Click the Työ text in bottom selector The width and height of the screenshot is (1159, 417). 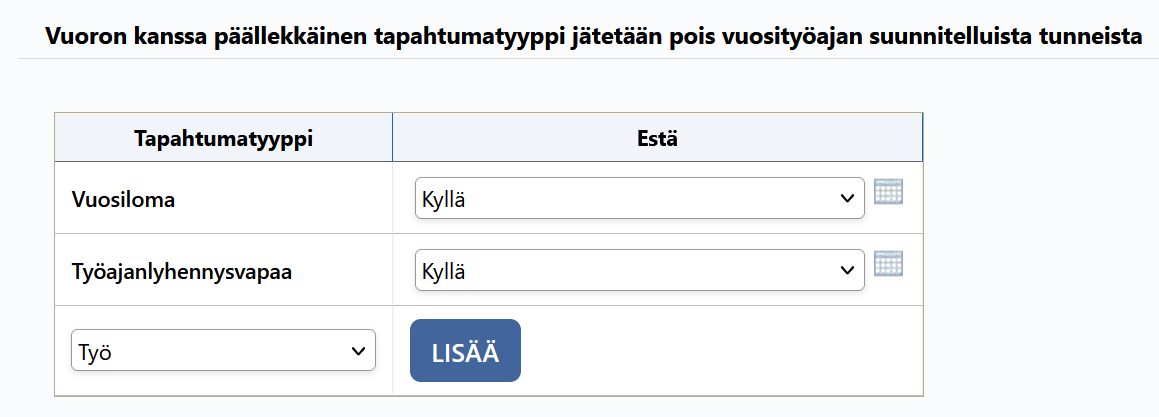pos(94,352)
